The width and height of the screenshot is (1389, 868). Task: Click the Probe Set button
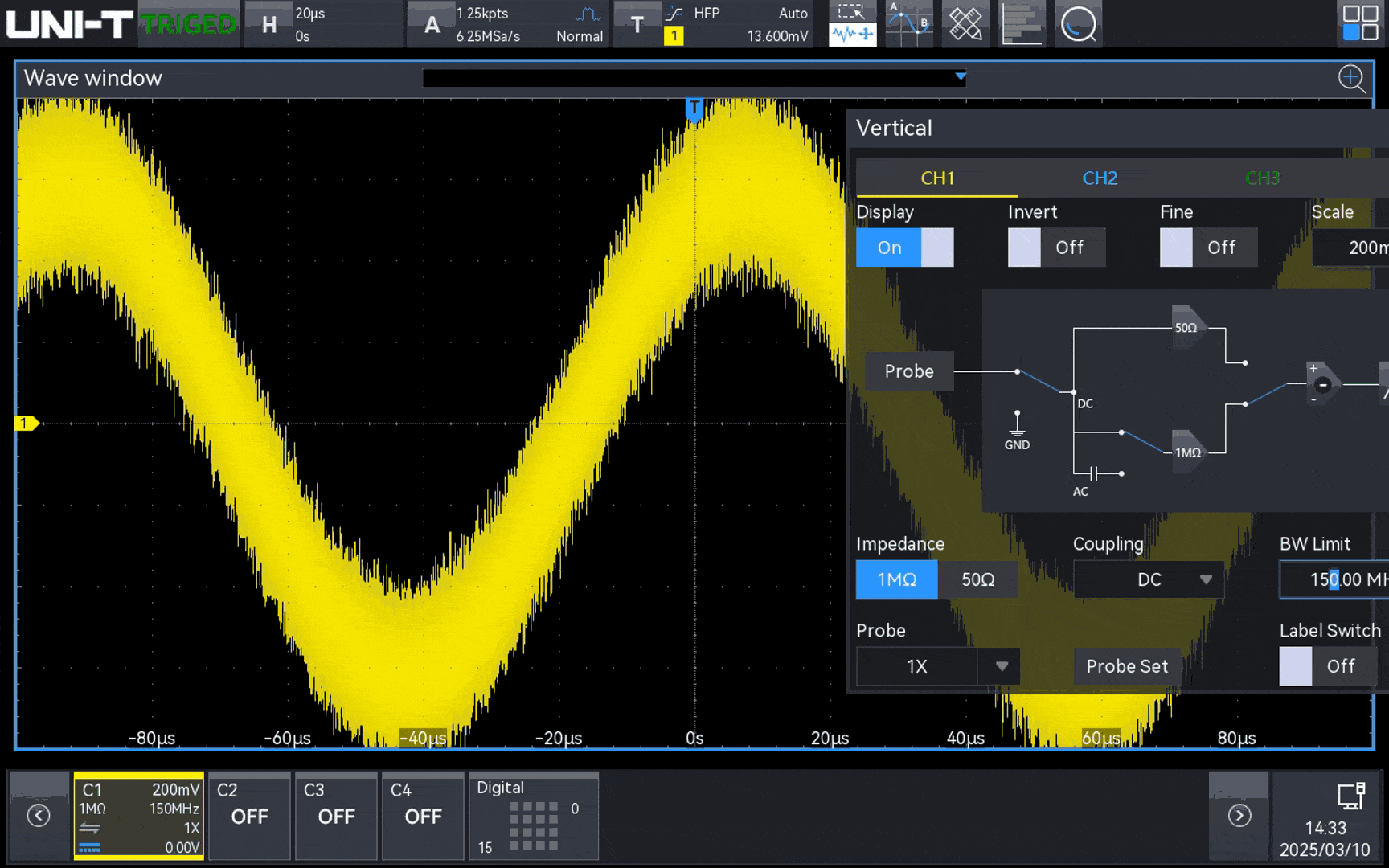[x=1127, y=666]
